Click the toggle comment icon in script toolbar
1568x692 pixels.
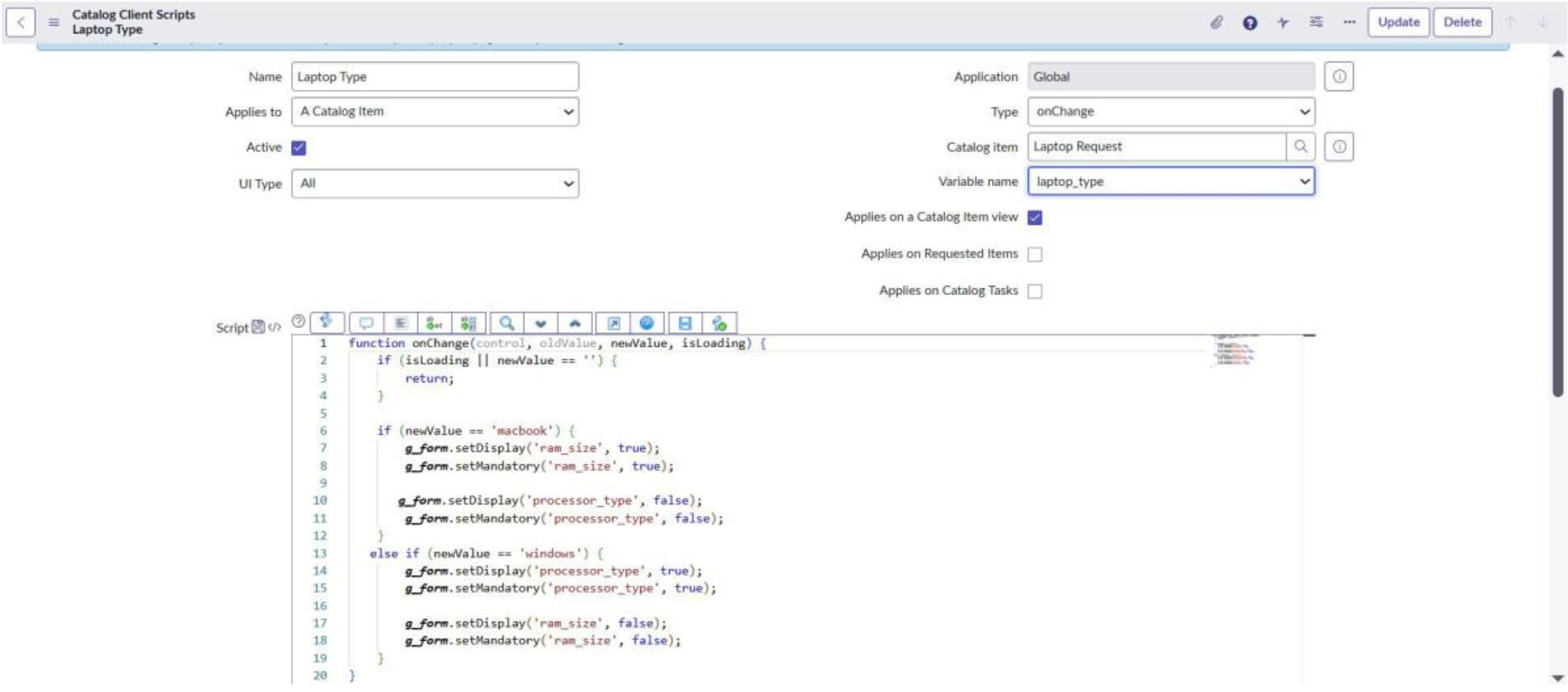[366, 323]
